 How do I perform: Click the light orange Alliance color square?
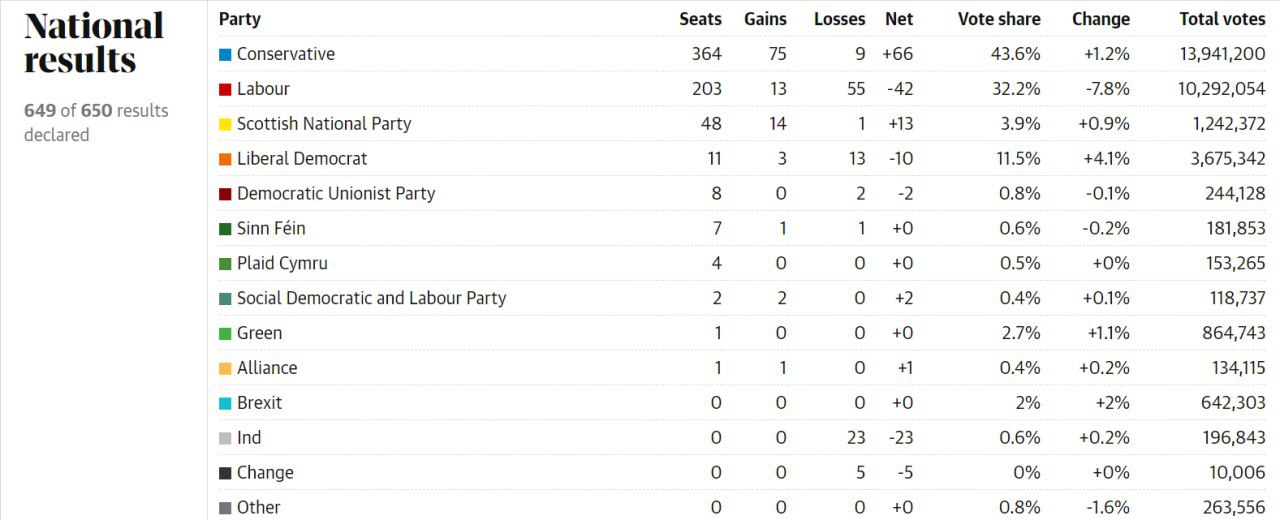pos(225,368)
